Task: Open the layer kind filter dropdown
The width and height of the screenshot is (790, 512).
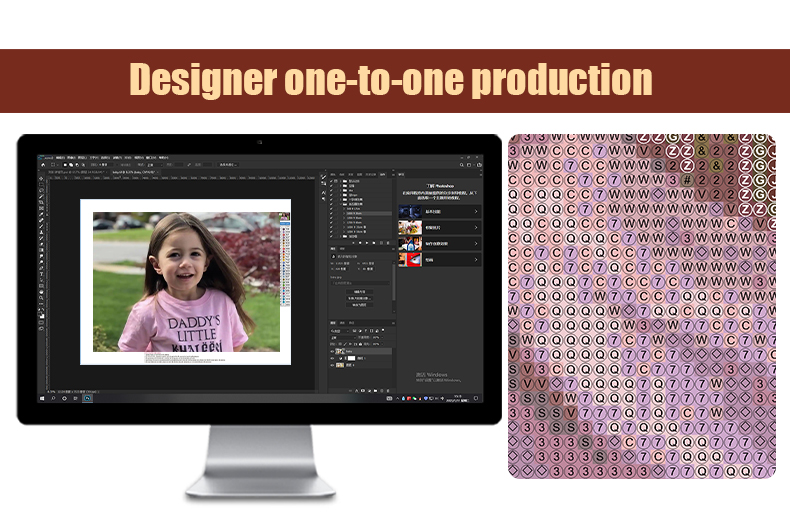Action: (x=340, y=331)
